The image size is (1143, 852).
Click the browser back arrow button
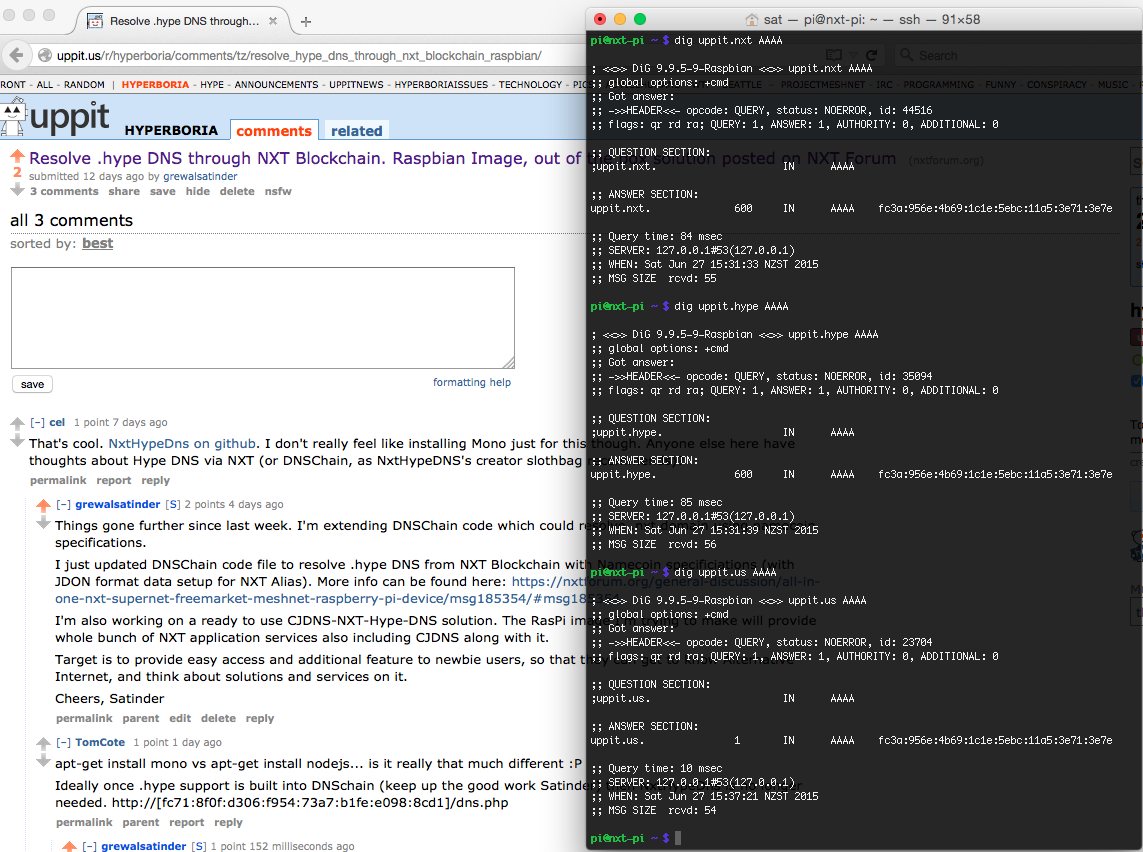tap(16, 55)
